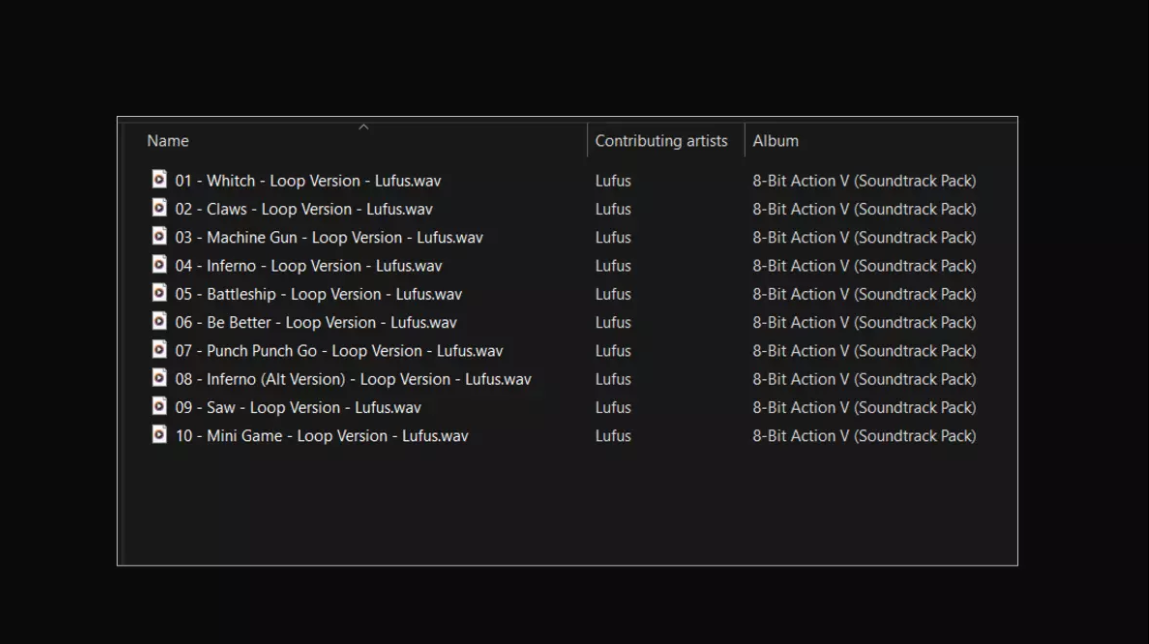Click the audio file icon for 02 - Claws
This screenshot has height=644, width=1149.
tap(159, 208)
